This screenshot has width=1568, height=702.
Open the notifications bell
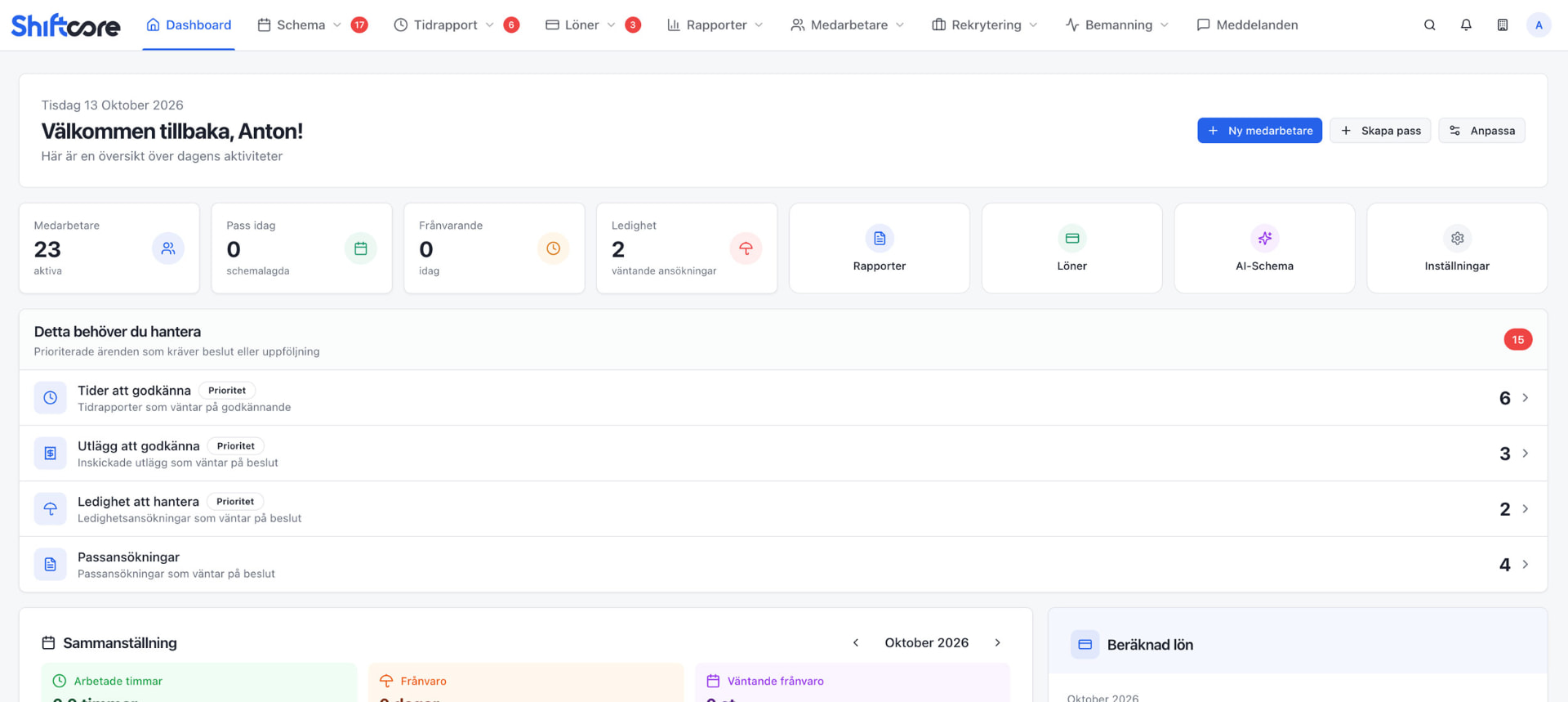(x=1466, y=25)
